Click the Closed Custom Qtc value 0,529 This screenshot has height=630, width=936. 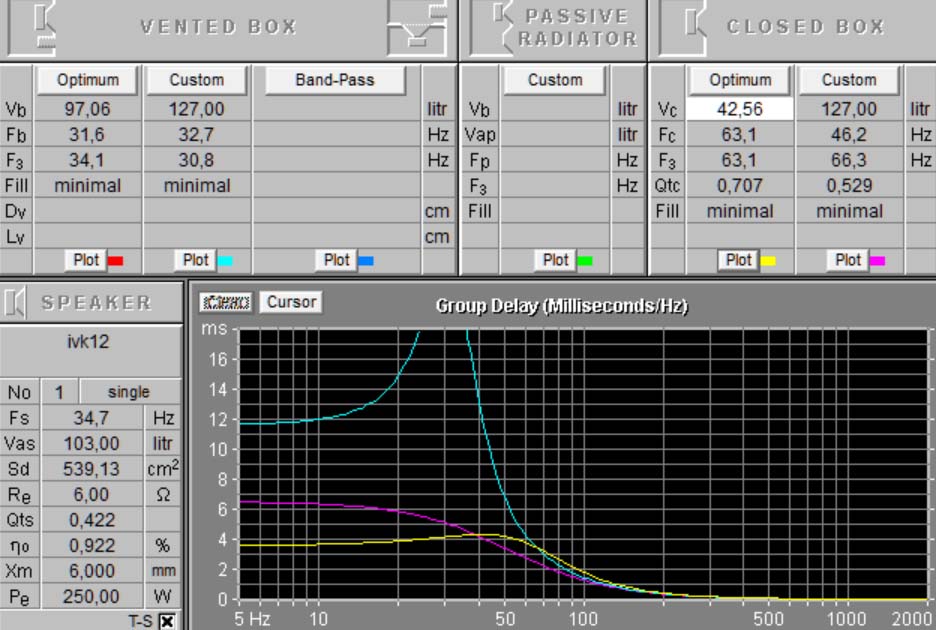[x=849, y=186]
